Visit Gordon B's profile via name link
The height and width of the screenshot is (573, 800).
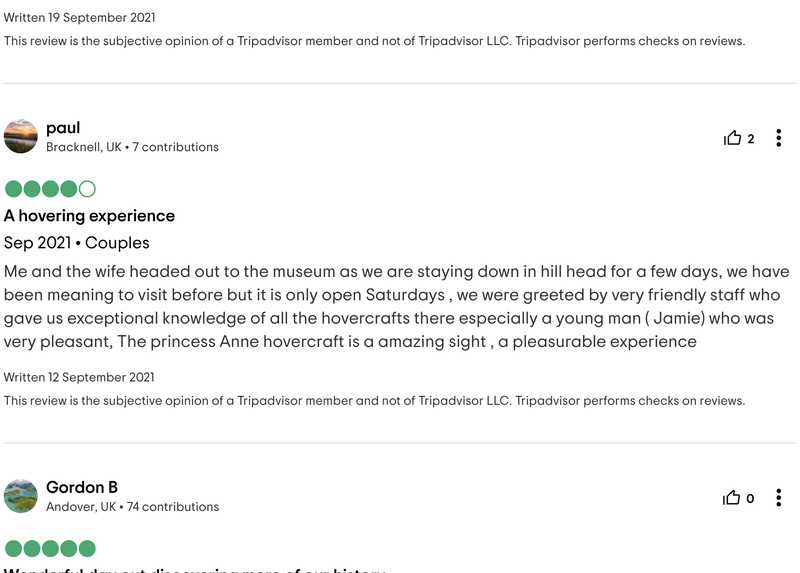click(x=82, y=487)
